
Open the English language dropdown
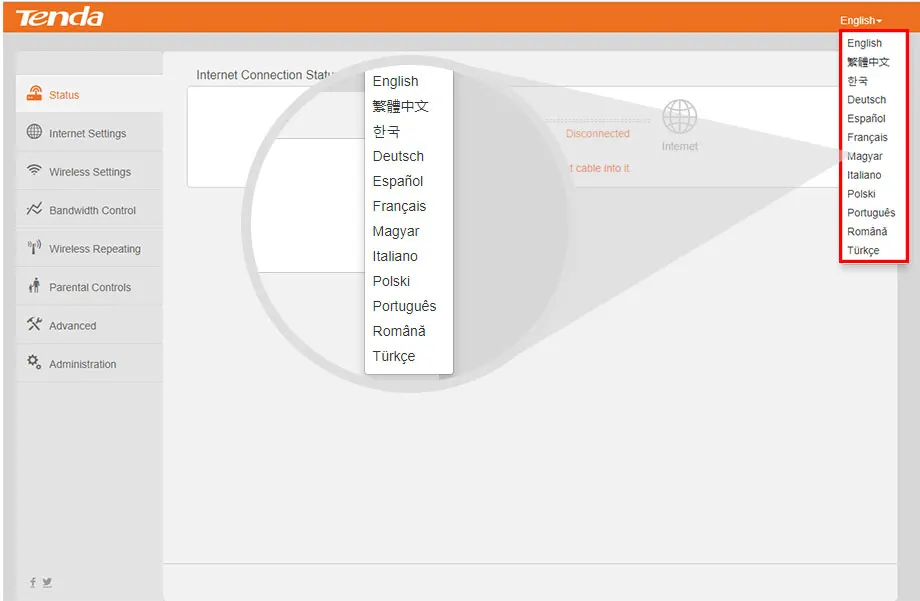861,19
